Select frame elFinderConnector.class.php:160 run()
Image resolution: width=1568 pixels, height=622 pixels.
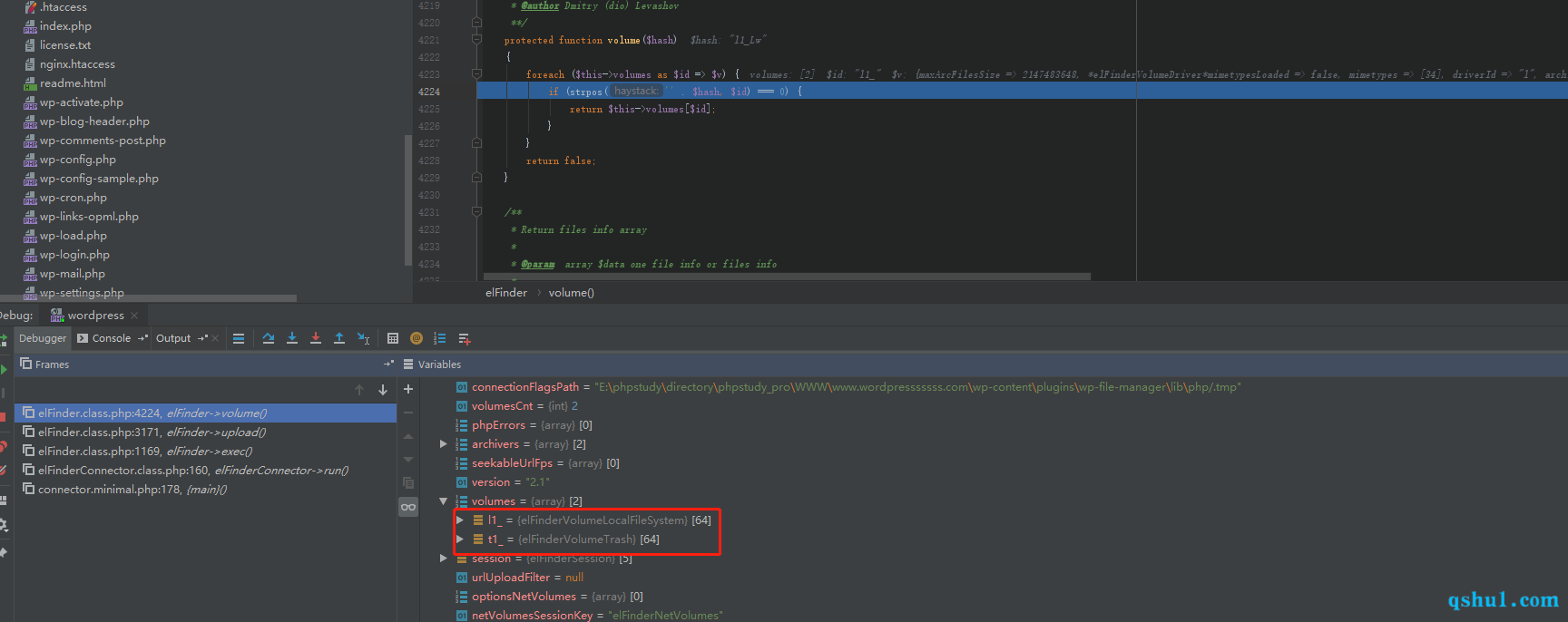point(205,471)
